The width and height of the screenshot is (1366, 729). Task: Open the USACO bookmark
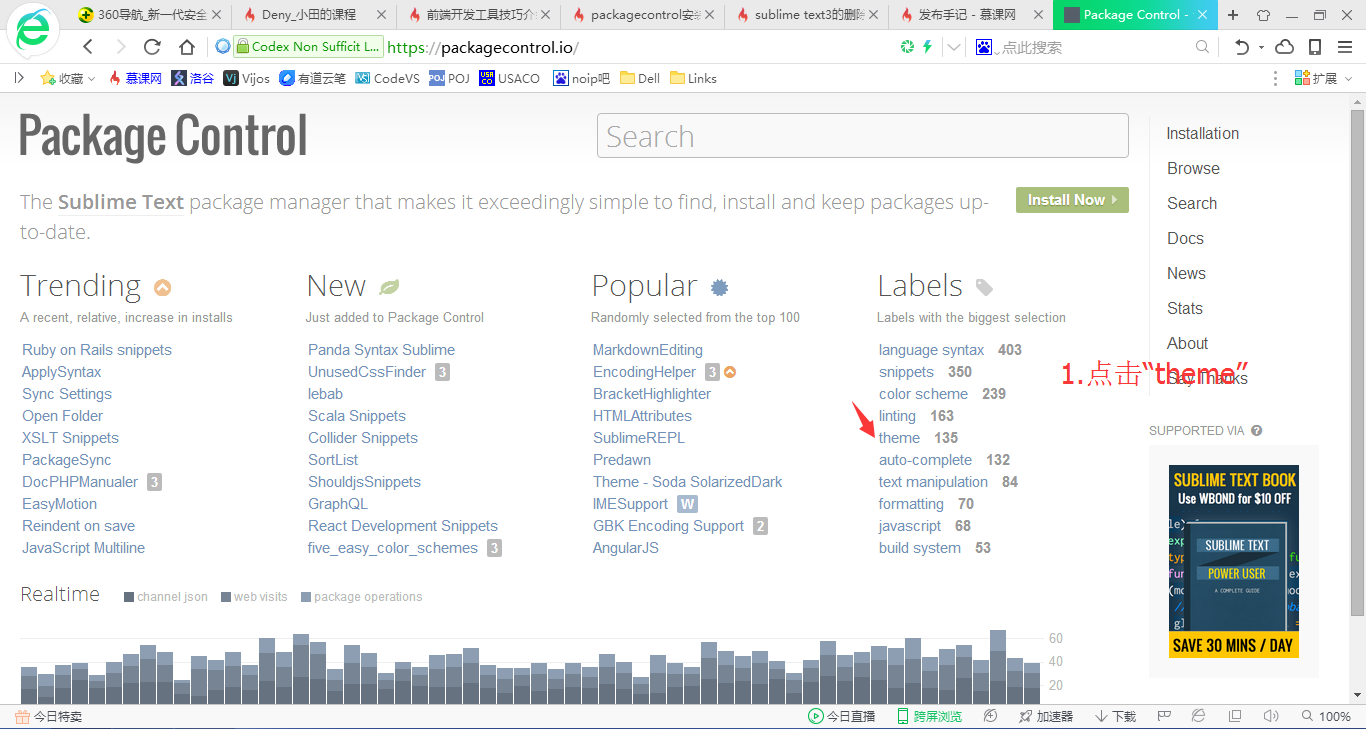click(x=509, y=78)
